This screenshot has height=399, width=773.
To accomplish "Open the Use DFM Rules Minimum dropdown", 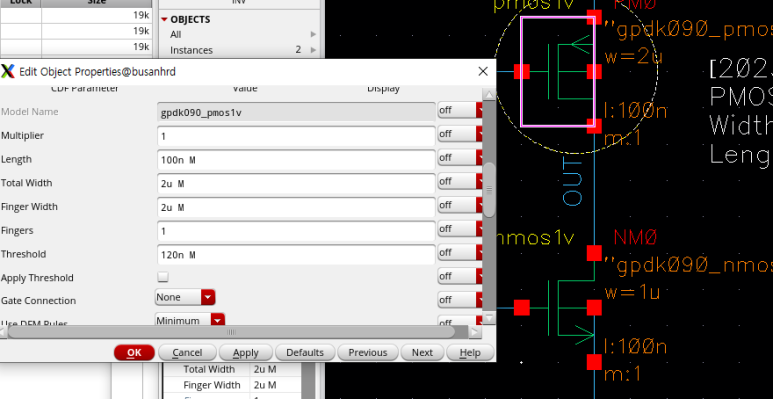I will point(190,320).
